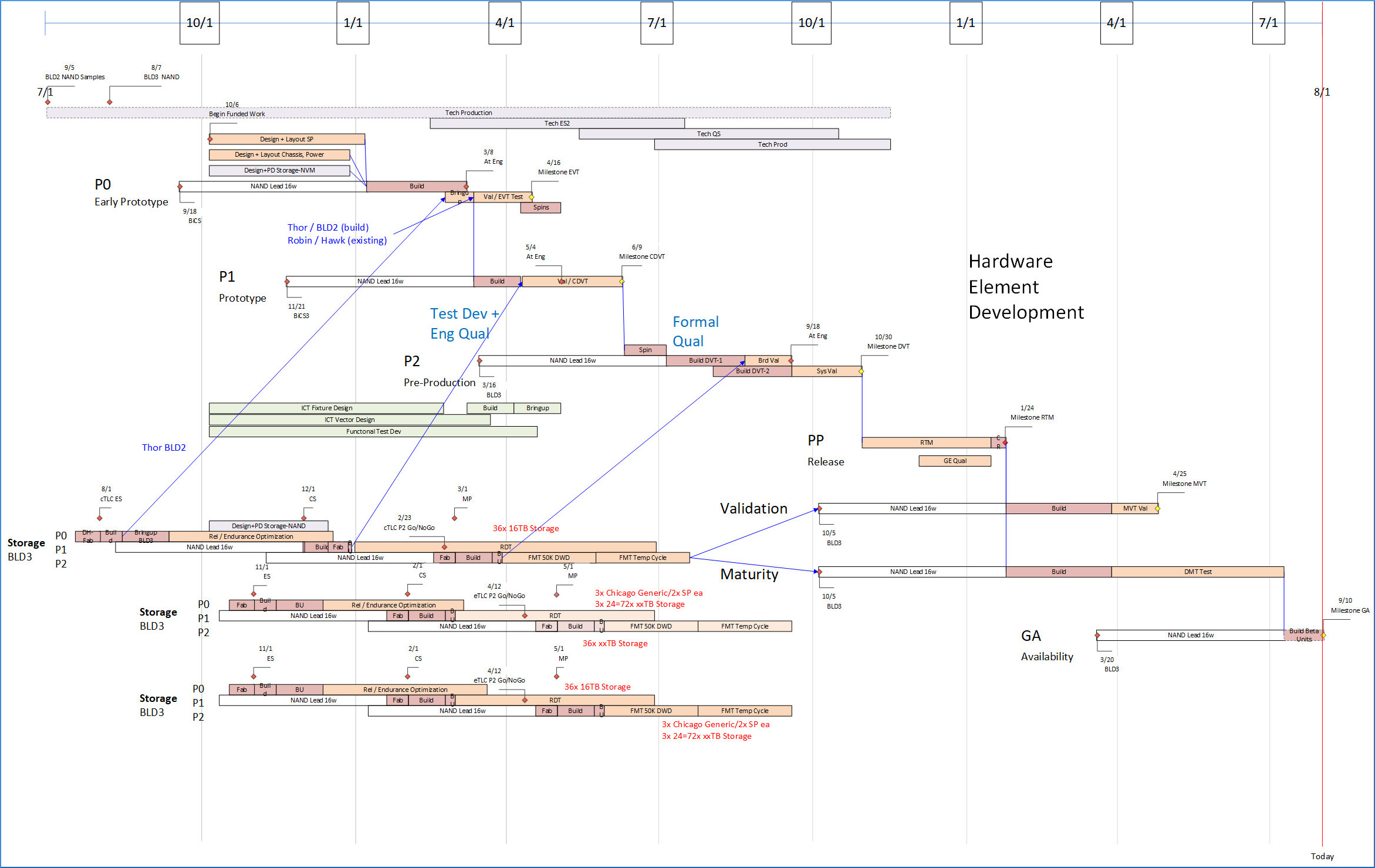Viewport: 1375px width, 868px height.
Task: Click the Milestone EVT diamond marker
Action: (532, 197)
